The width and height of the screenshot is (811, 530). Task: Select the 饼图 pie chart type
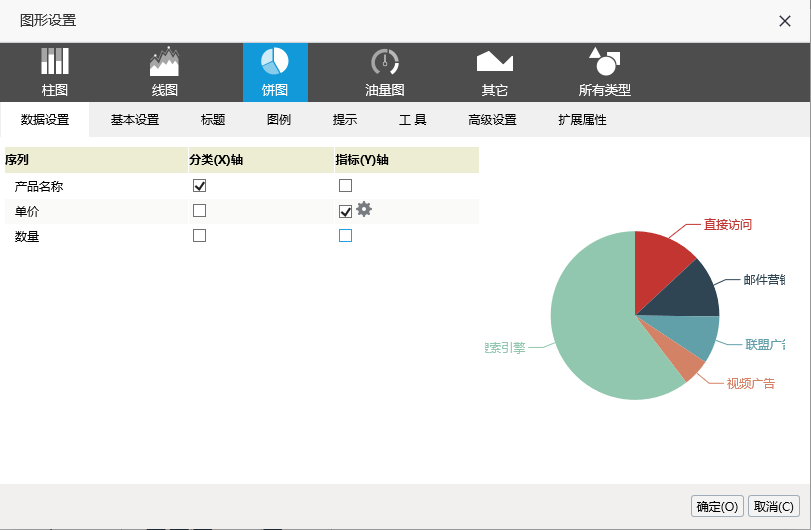tap(275, 72)
